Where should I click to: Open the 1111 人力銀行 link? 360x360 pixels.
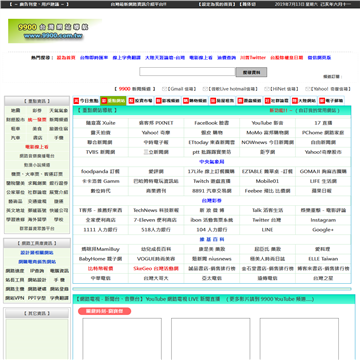coord(101,230)
